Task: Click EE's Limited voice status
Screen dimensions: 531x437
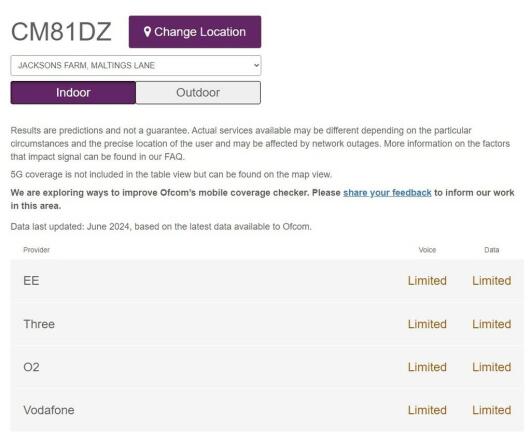Action: (x=427, y=281)
